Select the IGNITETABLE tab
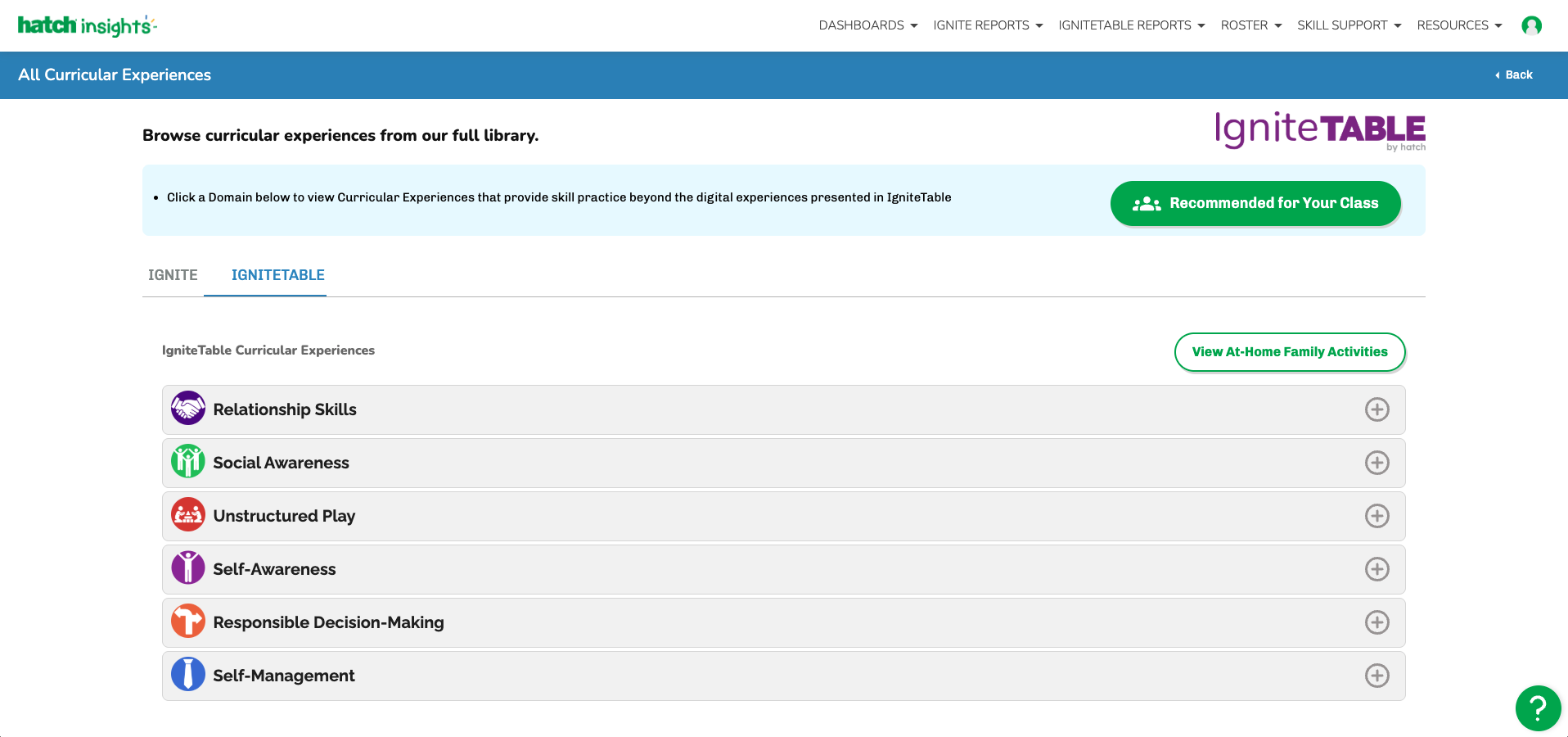The width and height of the screenshot is (1568, 737). pos(278,275)
